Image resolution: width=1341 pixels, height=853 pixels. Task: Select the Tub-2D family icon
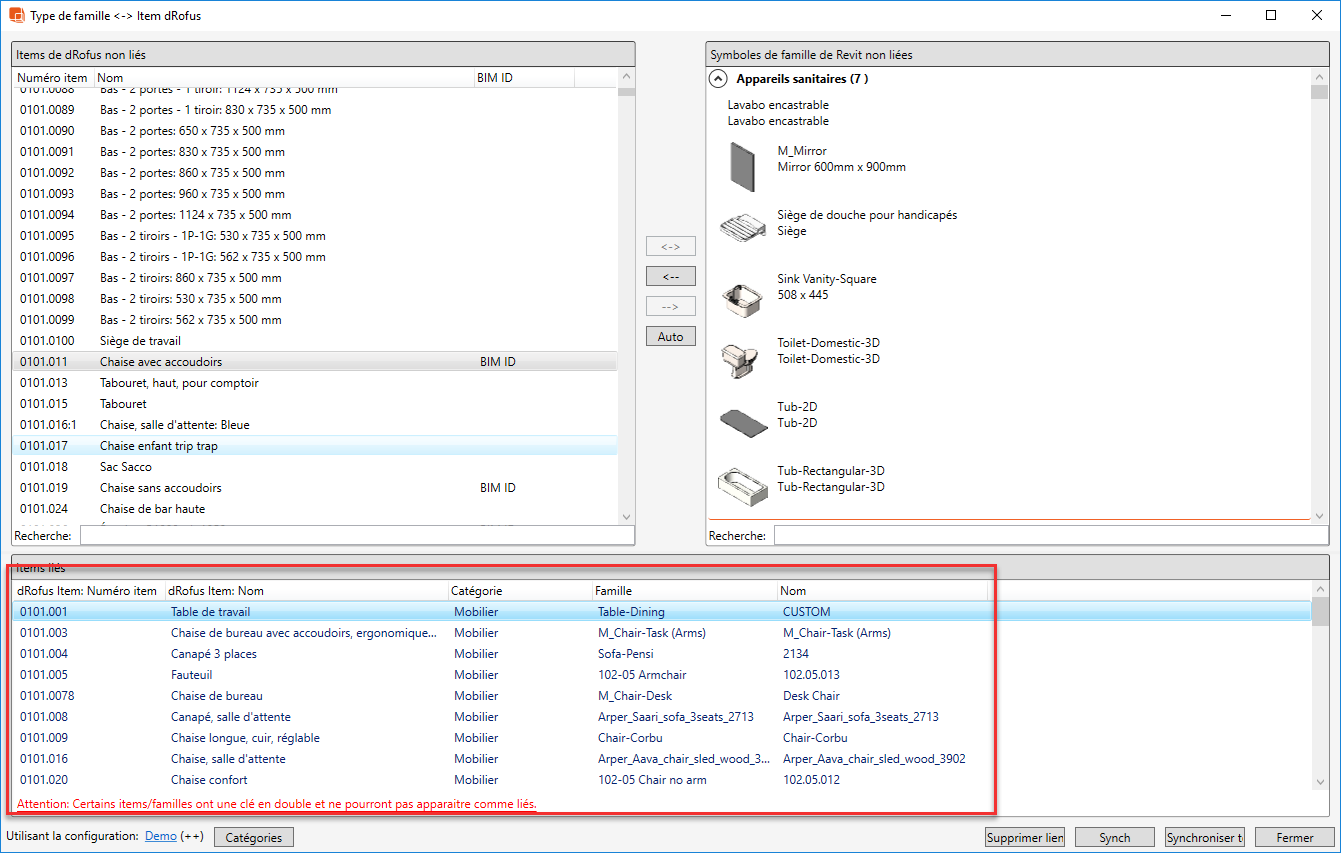(743, 421)
